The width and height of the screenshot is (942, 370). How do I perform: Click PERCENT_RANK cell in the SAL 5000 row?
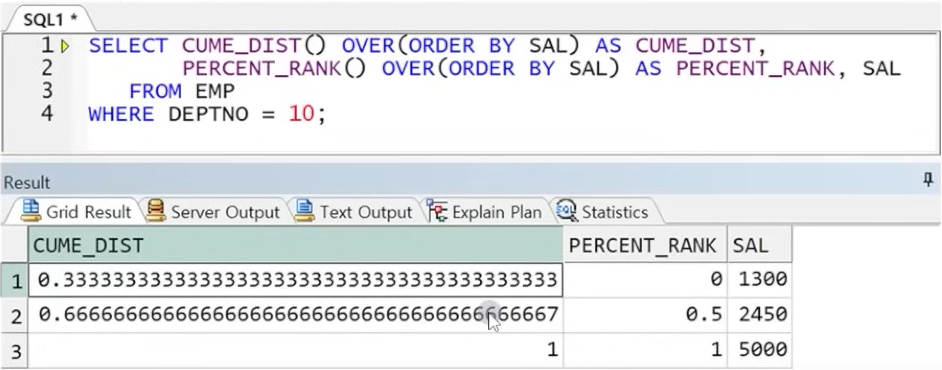(645, 350)
